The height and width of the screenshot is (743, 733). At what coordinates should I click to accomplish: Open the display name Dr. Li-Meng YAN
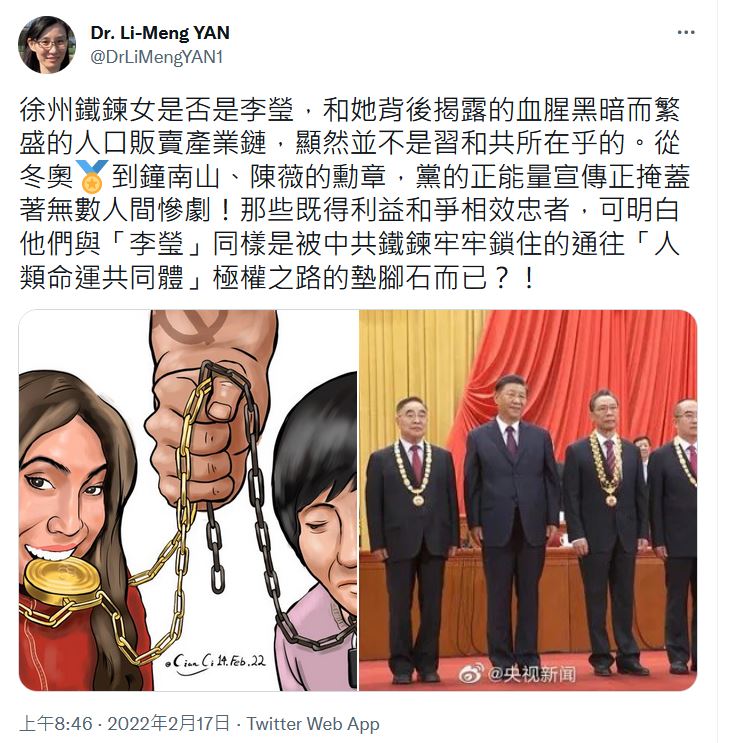click(x=160, y=33)
